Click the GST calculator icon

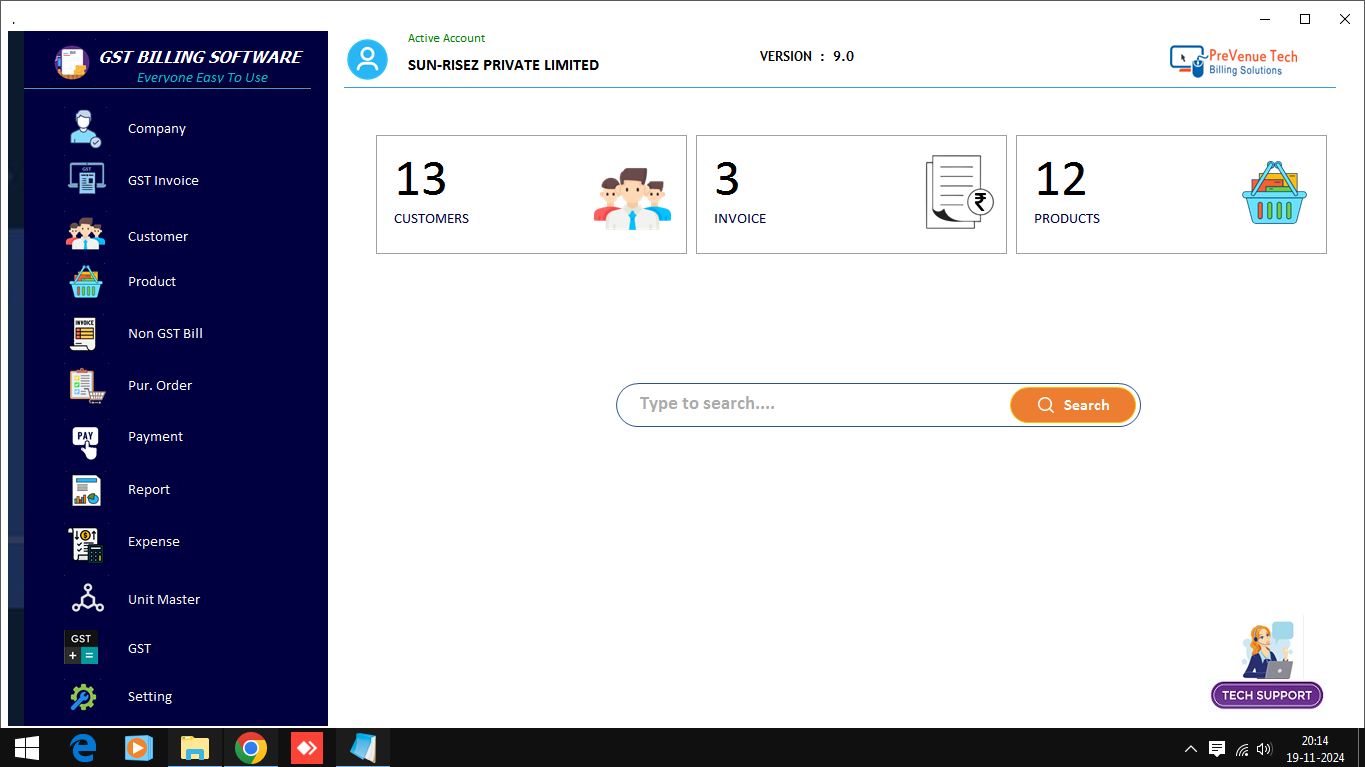pos(82,648)
